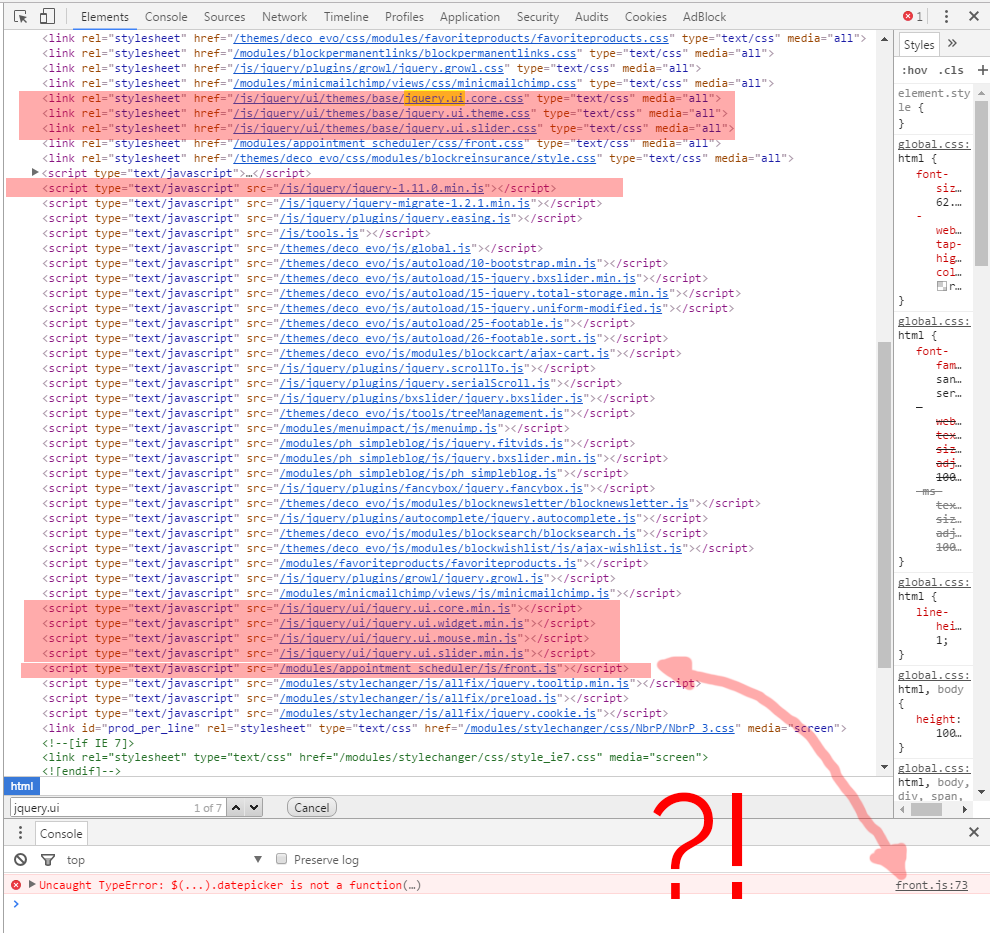
Task: Close the DevTools panel
Action: tap(974, 16)
